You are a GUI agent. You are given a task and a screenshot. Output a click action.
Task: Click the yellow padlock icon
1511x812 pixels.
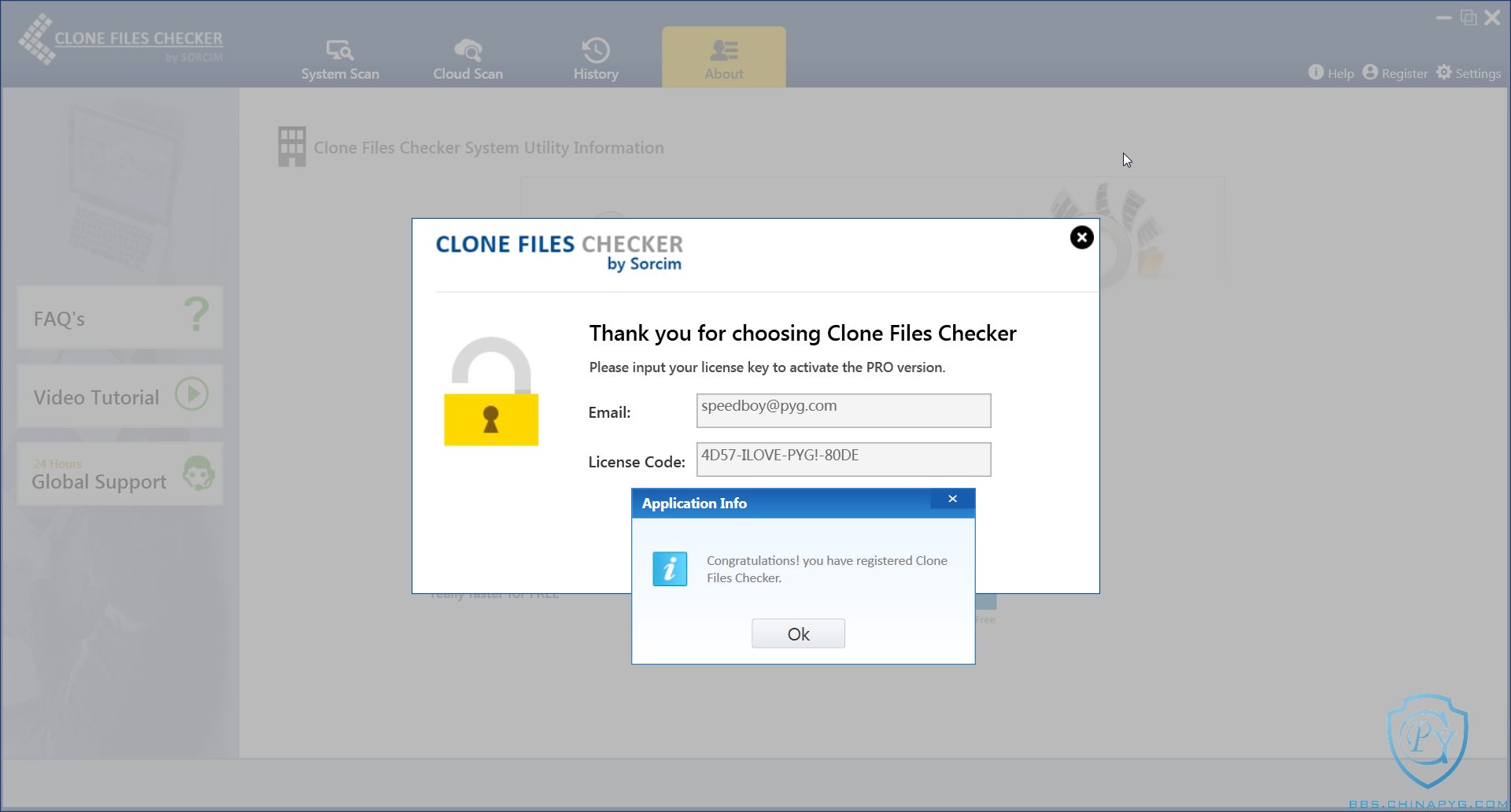click(491, 391)
